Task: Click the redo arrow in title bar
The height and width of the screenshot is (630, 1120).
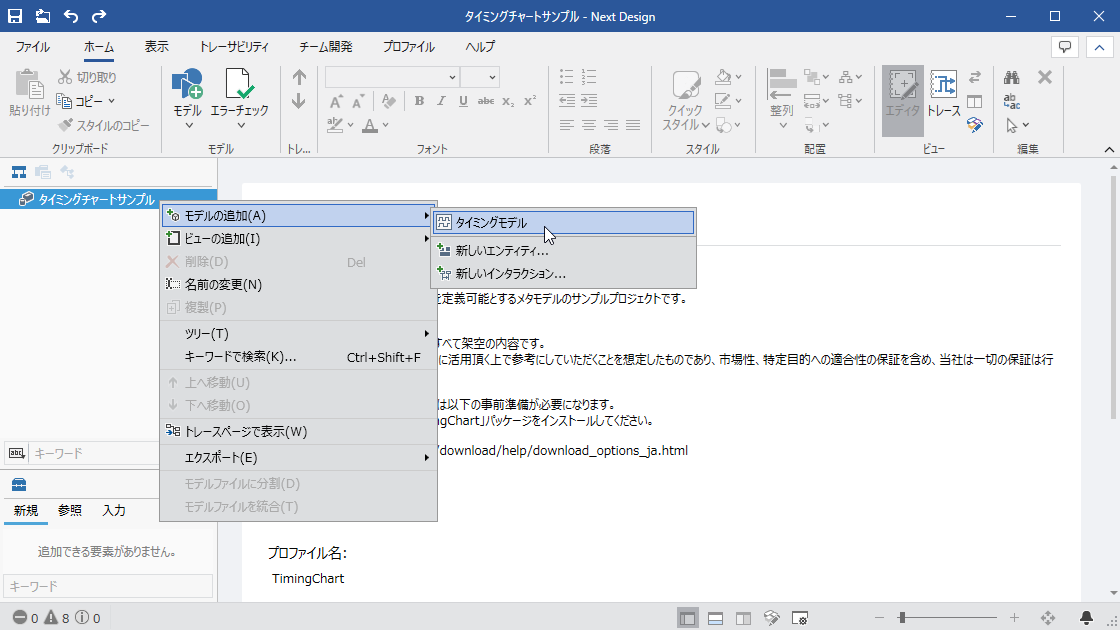Action: (99, 16)
